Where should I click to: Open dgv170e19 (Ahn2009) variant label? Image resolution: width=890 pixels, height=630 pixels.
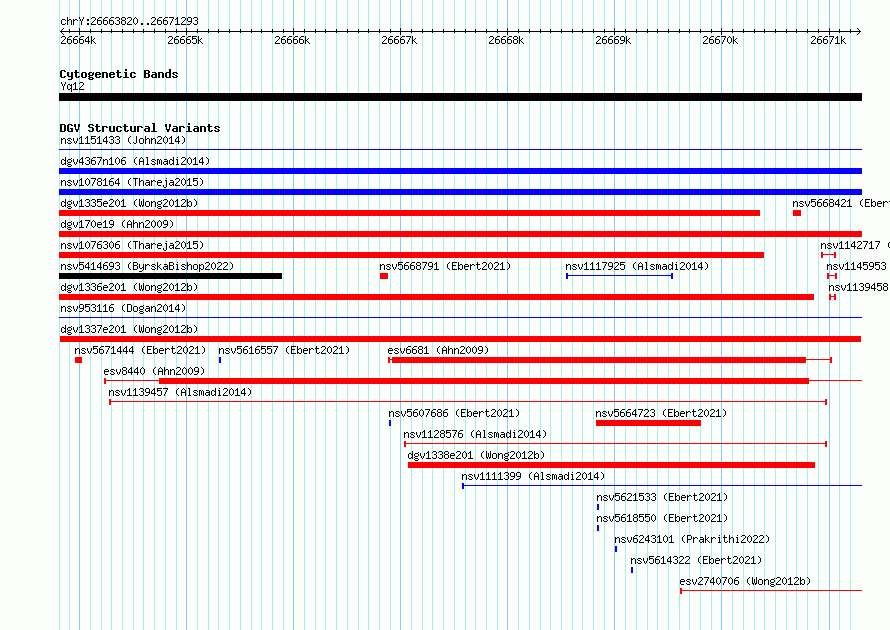pyautogui.click(x=117, y=224)
